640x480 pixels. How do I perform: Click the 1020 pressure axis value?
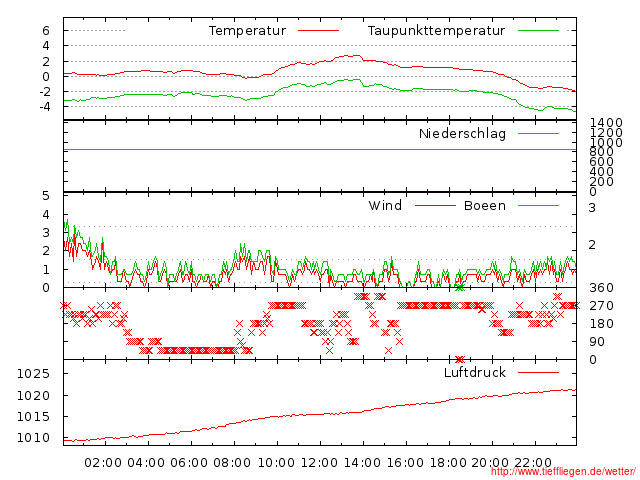33,396
